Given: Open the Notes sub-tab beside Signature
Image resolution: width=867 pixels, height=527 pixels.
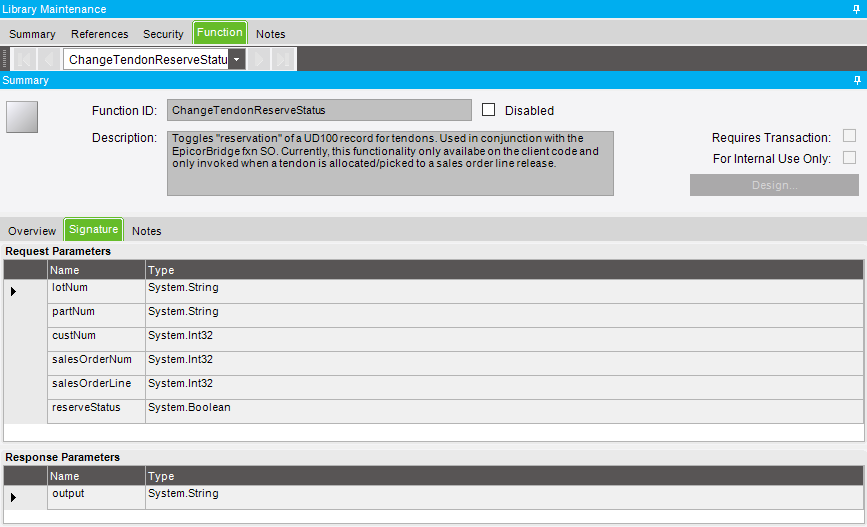Looking at the screenshot, I should (x=147, y=231).
